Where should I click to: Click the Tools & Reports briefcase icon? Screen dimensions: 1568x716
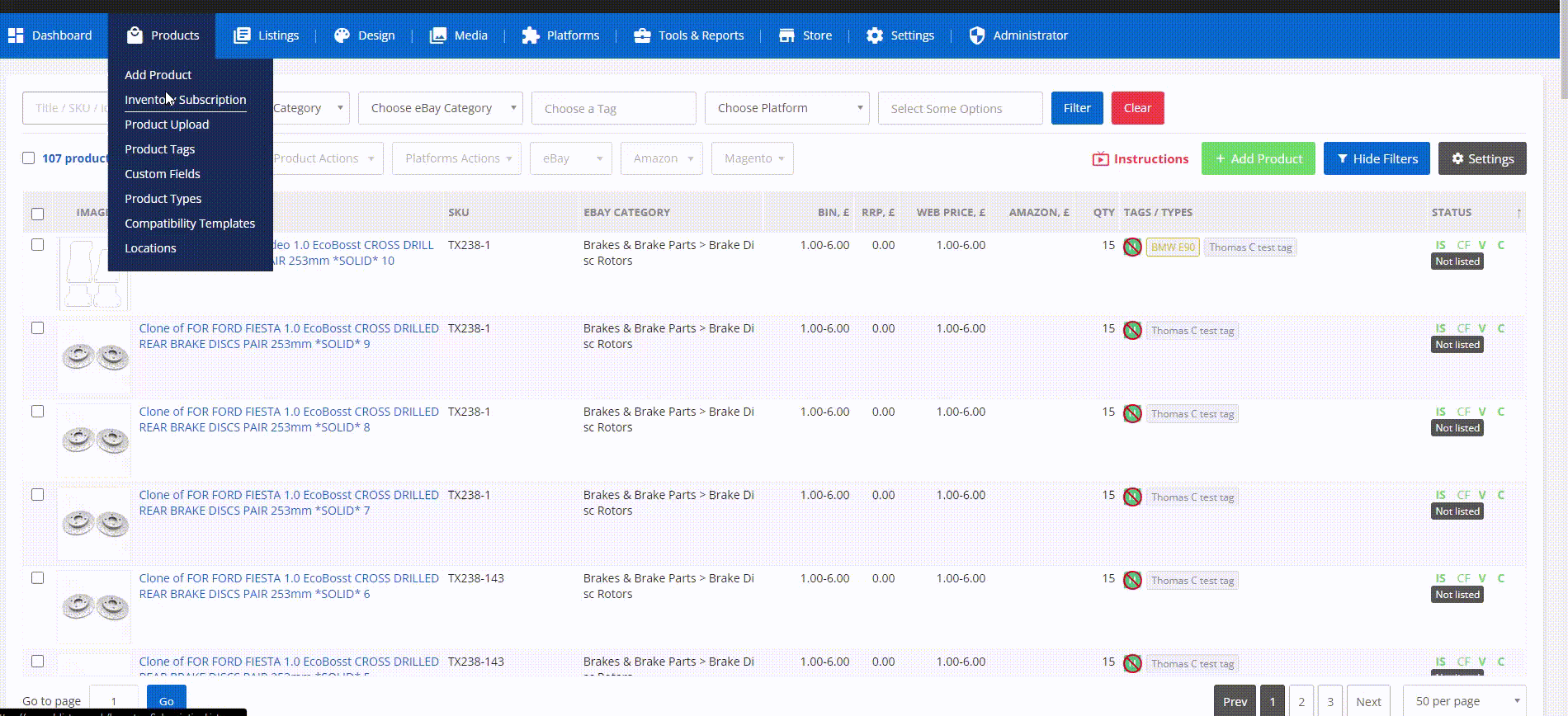click(x=642, y=35)
